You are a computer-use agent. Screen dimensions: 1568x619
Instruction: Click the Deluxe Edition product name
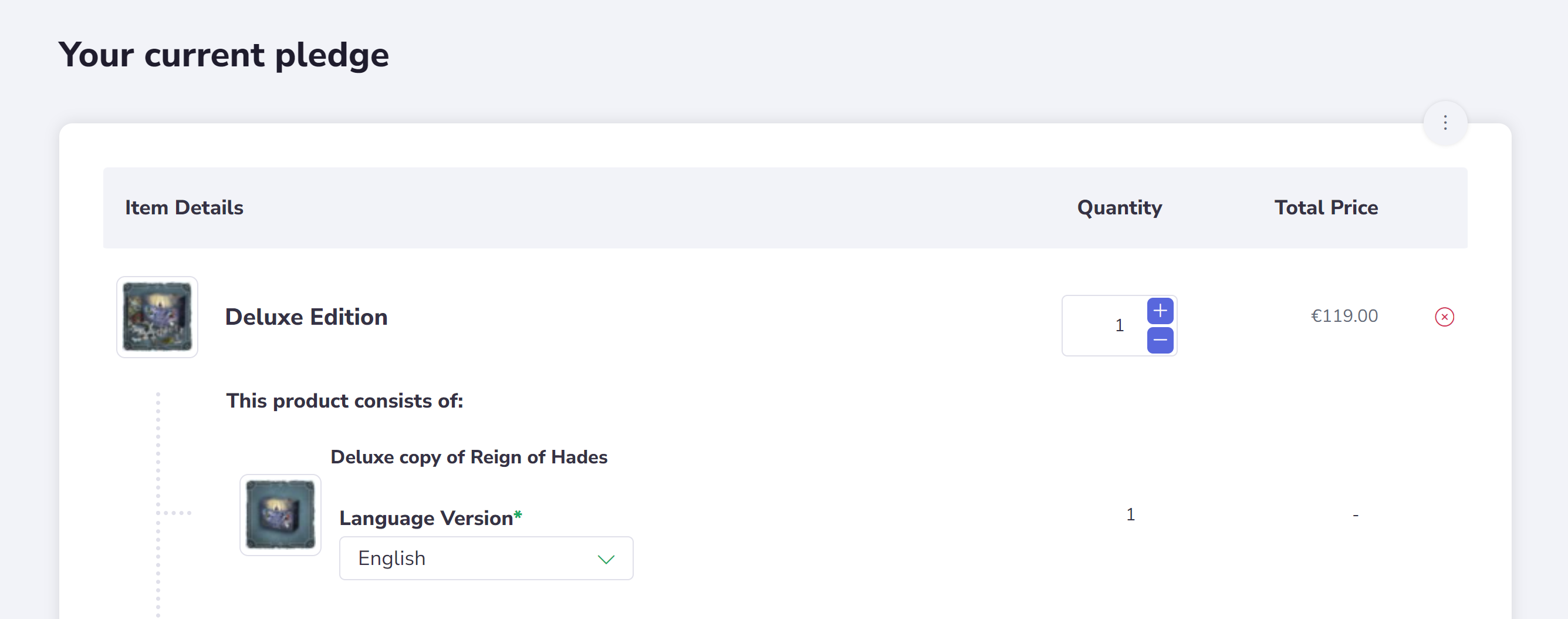pos(306,316)
